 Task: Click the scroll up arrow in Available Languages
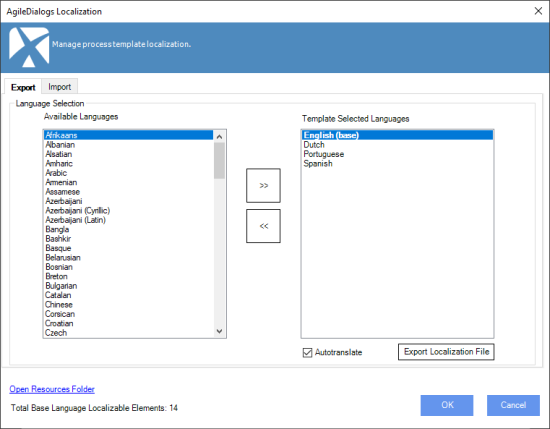(220, 137)
